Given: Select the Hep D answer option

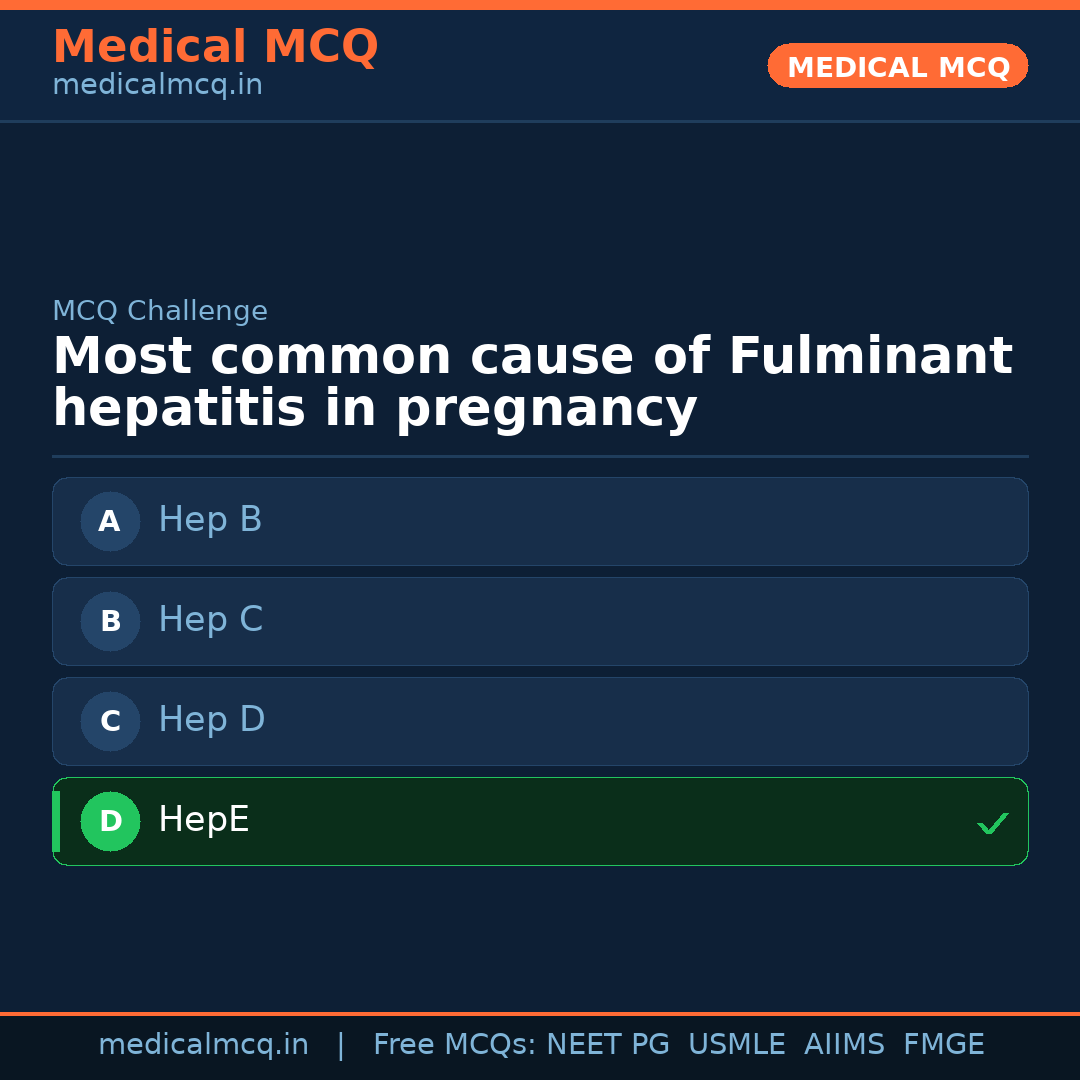Looking at the screenshot, I should 540,721.
